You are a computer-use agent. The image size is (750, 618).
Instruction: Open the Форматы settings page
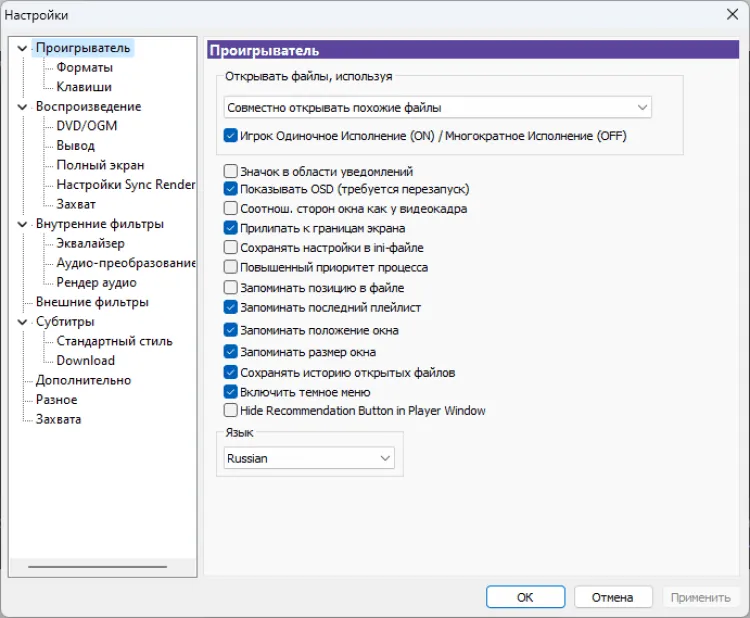[85, 67]
